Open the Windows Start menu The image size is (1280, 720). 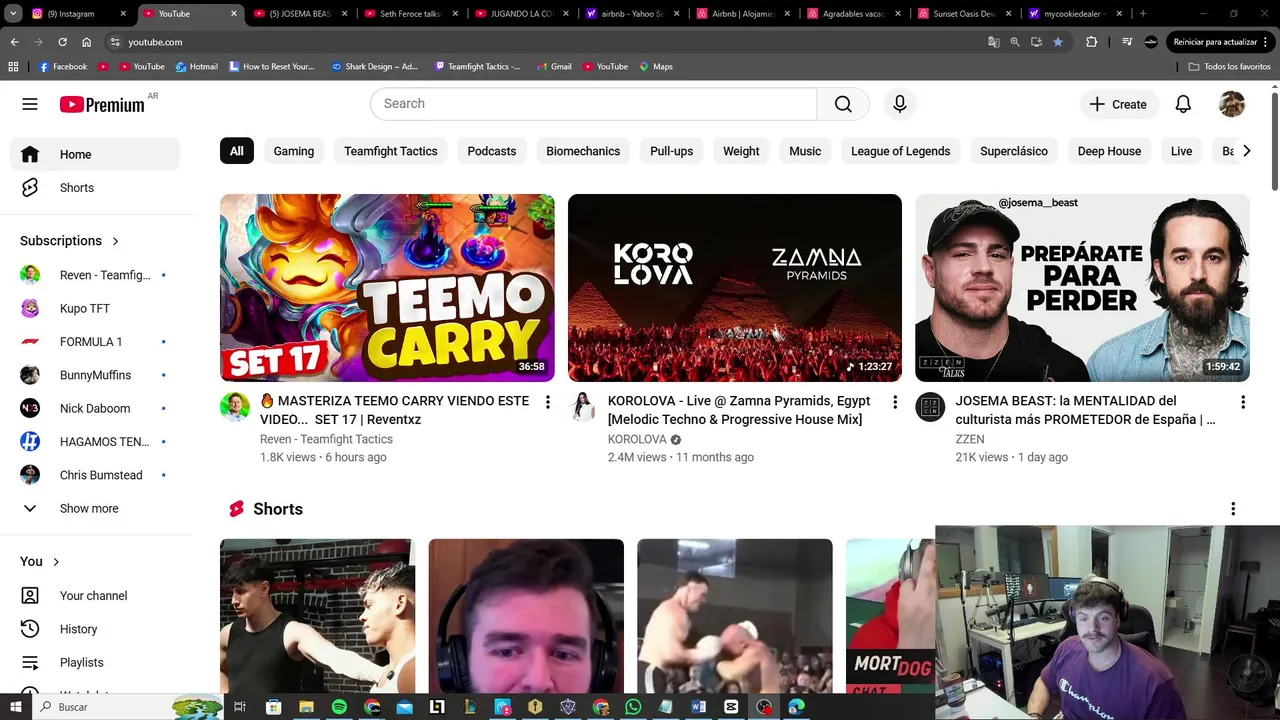(x=16, y=706)
